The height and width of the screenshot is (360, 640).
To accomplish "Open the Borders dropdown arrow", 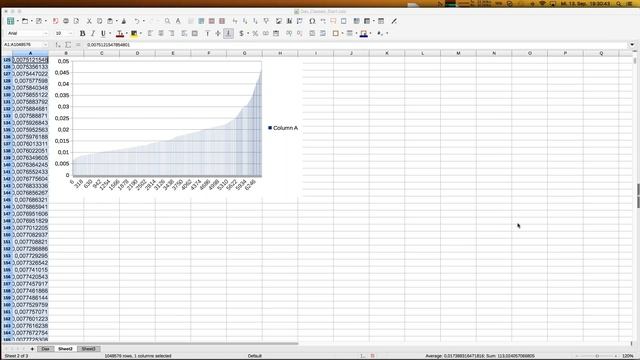I will (342, 33).
